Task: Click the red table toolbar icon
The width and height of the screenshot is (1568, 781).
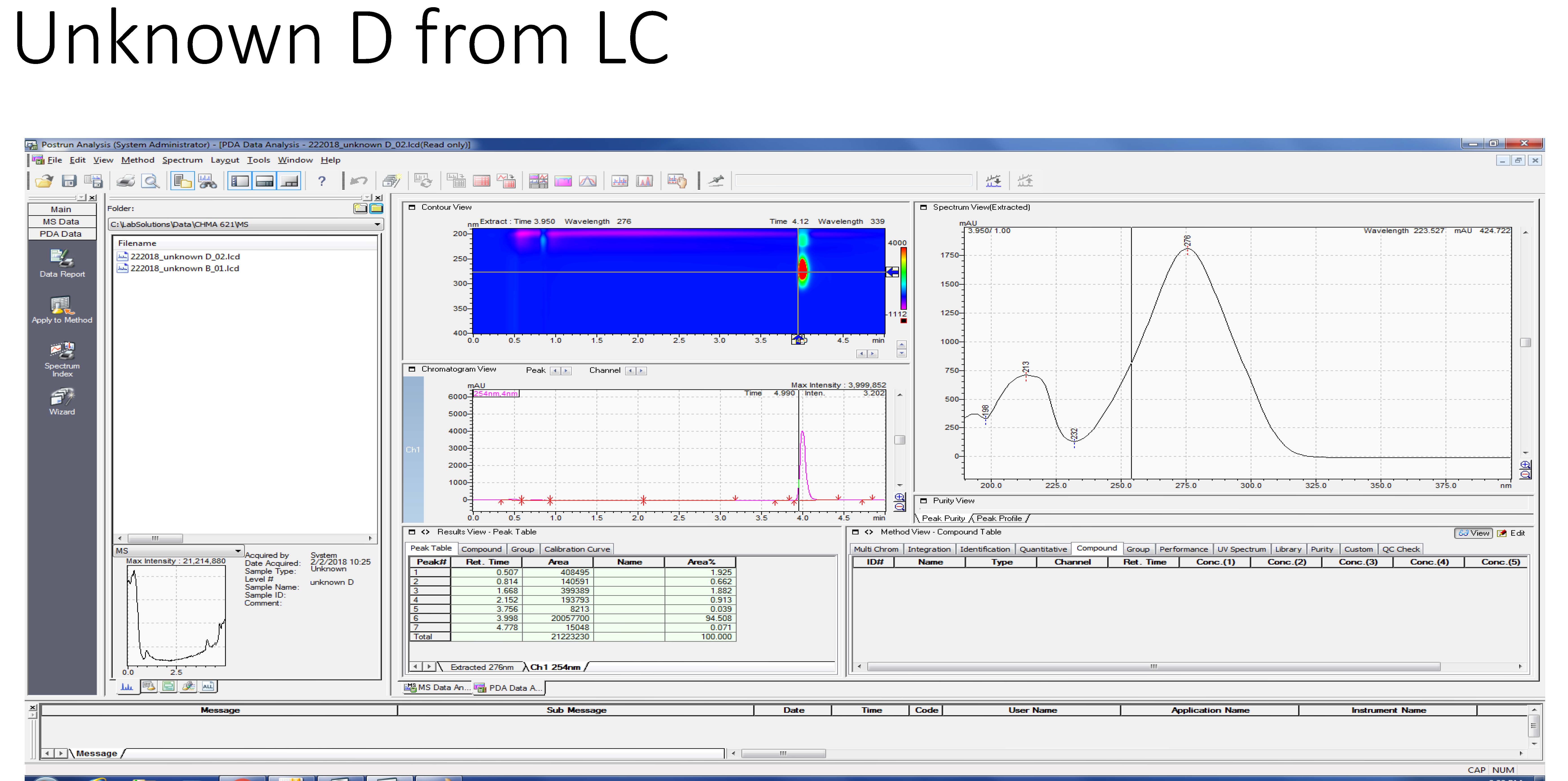Action: 481,181
